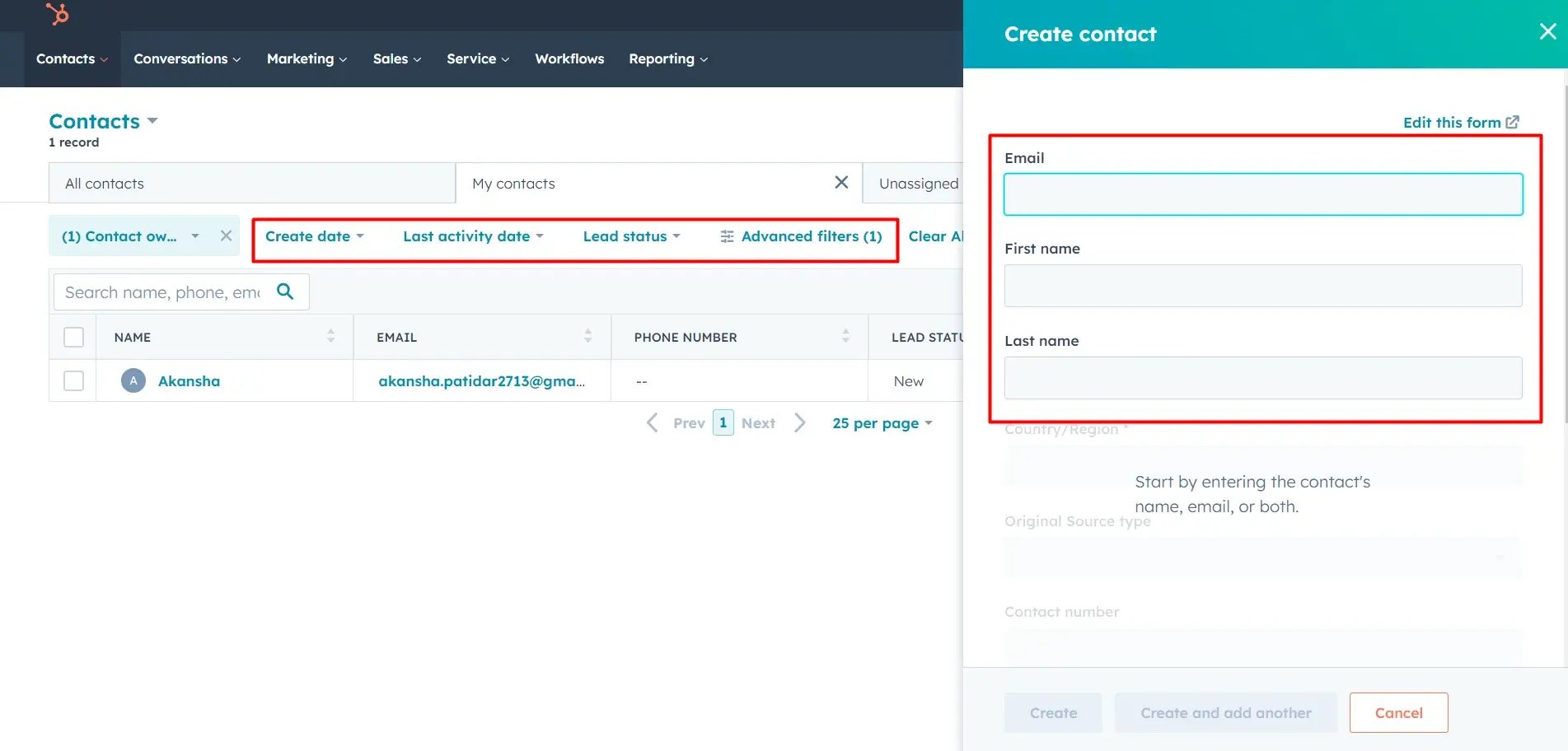
Task: Remove the Contact owner filter chip via X
Action: click(226, 236)
